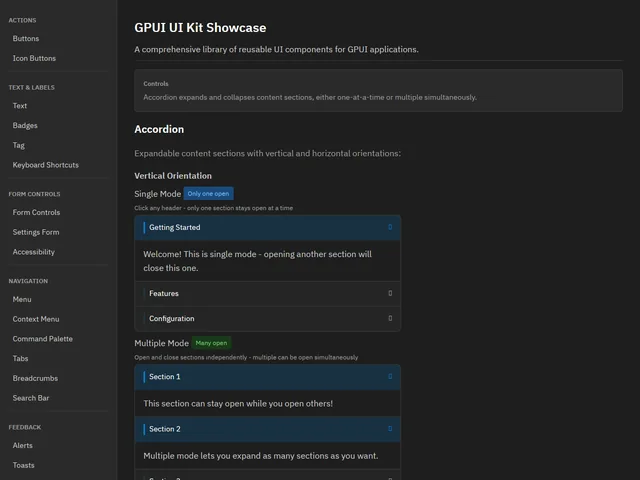Open Context Menu sidebar item
Screen dimensions: 640x480
(36, 319)
